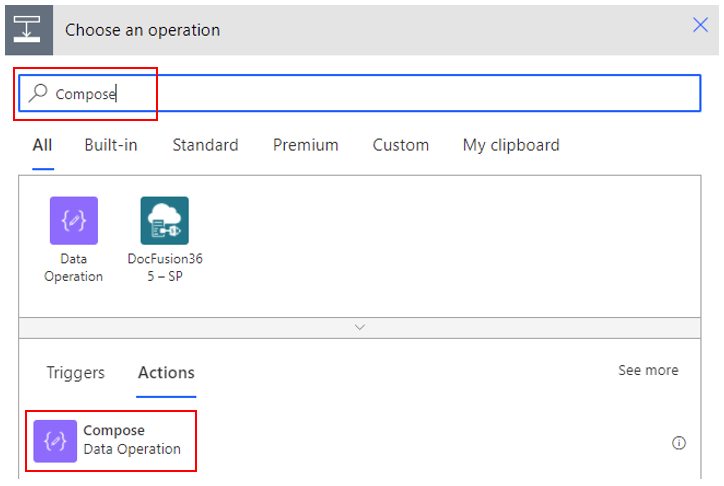Switch to the Triggers tab

[76, 372]
